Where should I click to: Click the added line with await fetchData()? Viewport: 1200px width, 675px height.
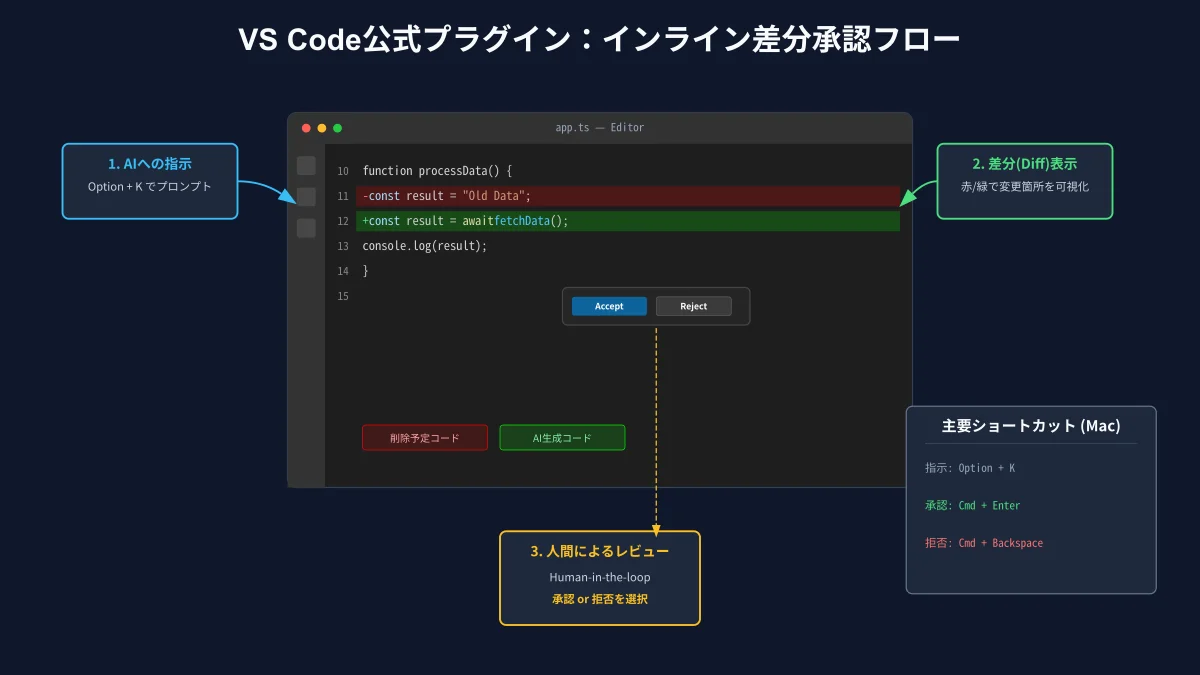pos(628,221)
